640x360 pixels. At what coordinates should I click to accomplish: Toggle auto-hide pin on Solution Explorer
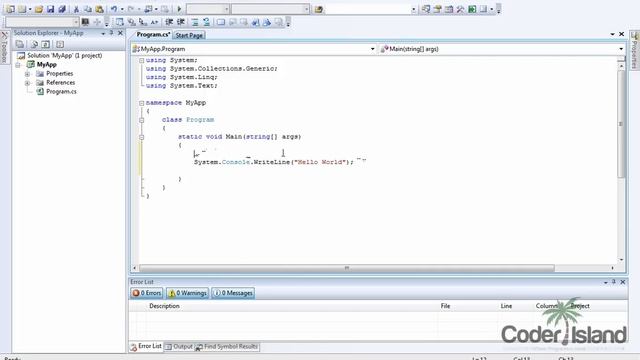click(x=111, y=33)
